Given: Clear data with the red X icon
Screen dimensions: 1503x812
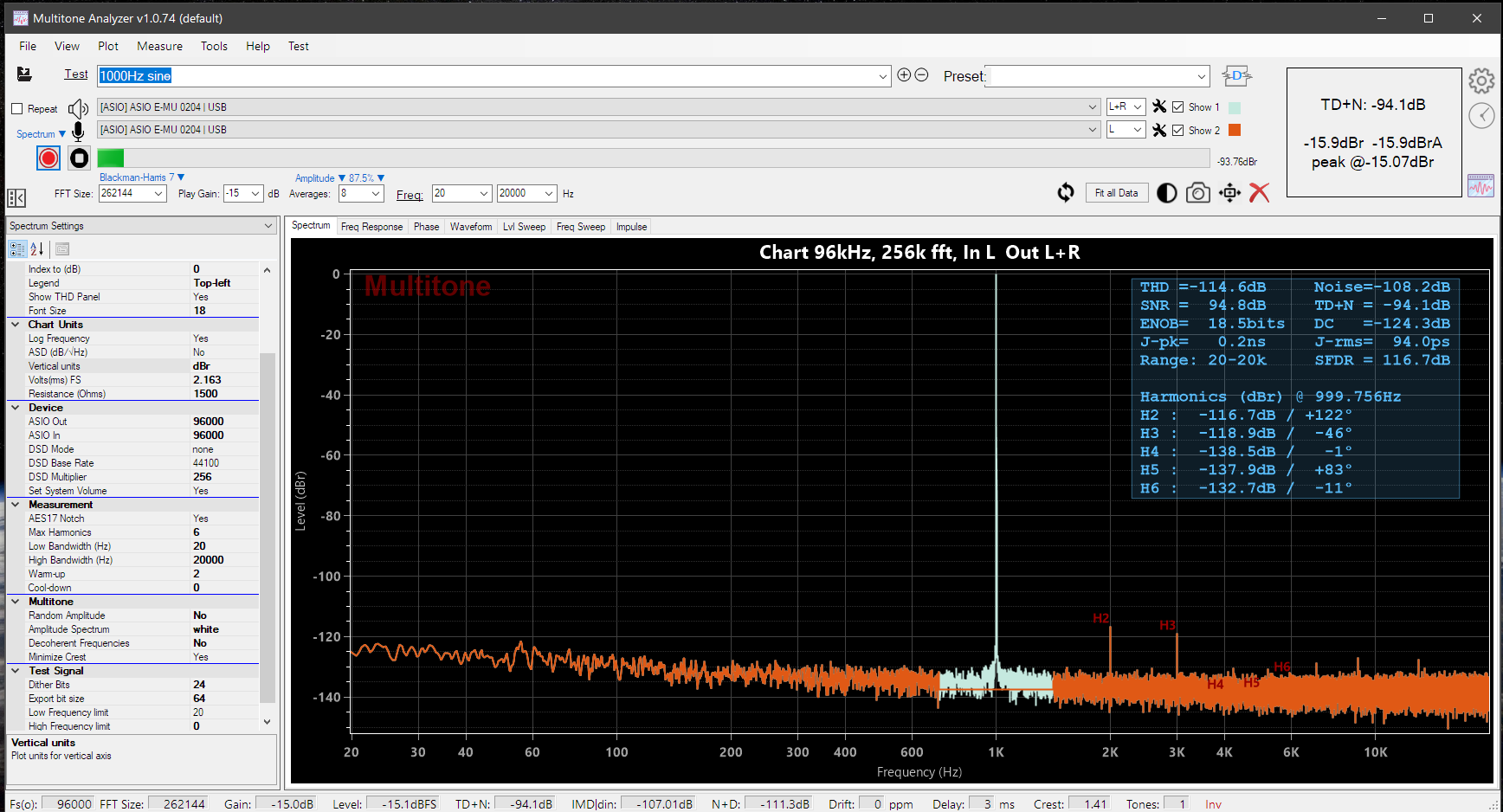Looking at the screenshot, I should 1260,192.
